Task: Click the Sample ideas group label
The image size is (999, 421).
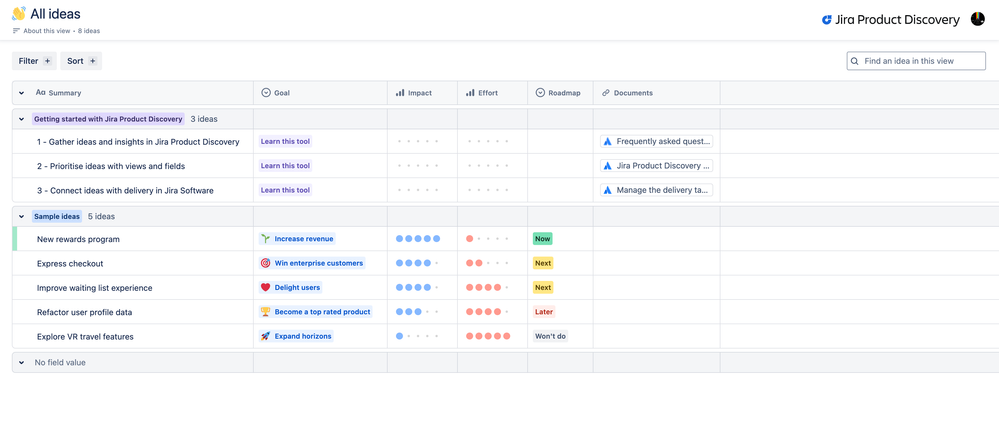Action: click(57, 217)
